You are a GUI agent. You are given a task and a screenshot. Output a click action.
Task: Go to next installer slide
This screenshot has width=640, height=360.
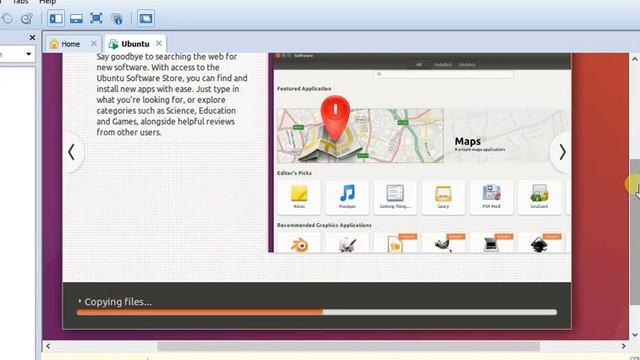pos(562,152)
